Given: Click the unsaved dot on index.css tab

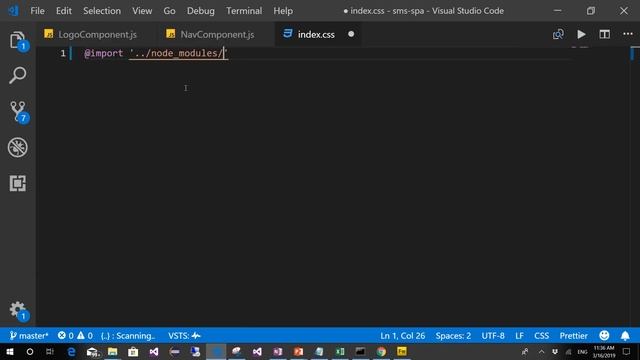Looking at the screenshot, I should pyautogui.click(x=351, y=34).
